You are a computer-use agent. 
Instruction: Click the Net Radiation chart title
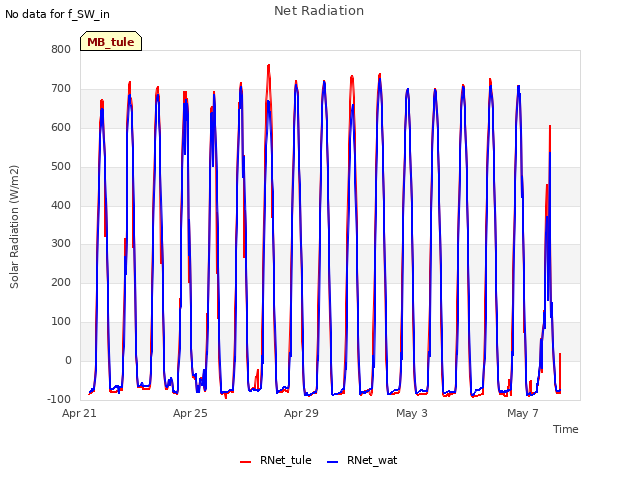coord(319,11)
